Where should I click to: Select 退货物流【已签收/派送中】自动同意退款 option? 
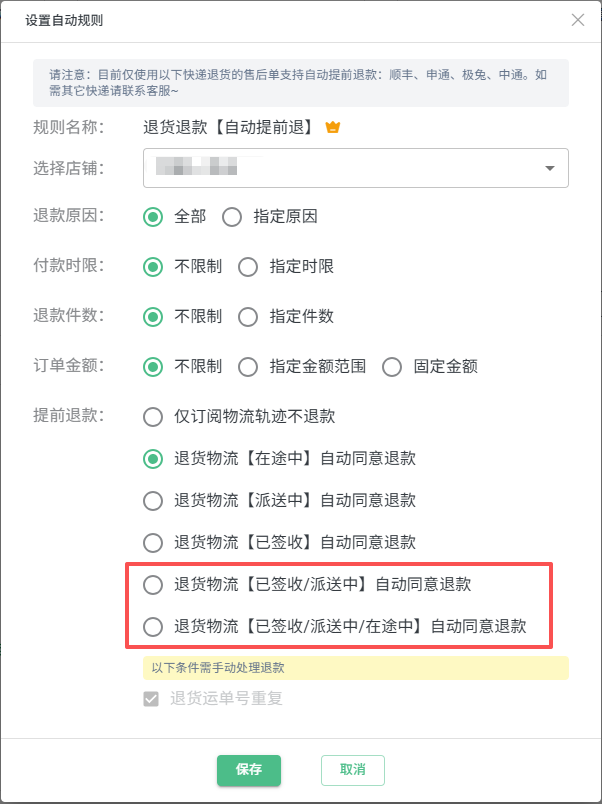[x=153, y=585]
